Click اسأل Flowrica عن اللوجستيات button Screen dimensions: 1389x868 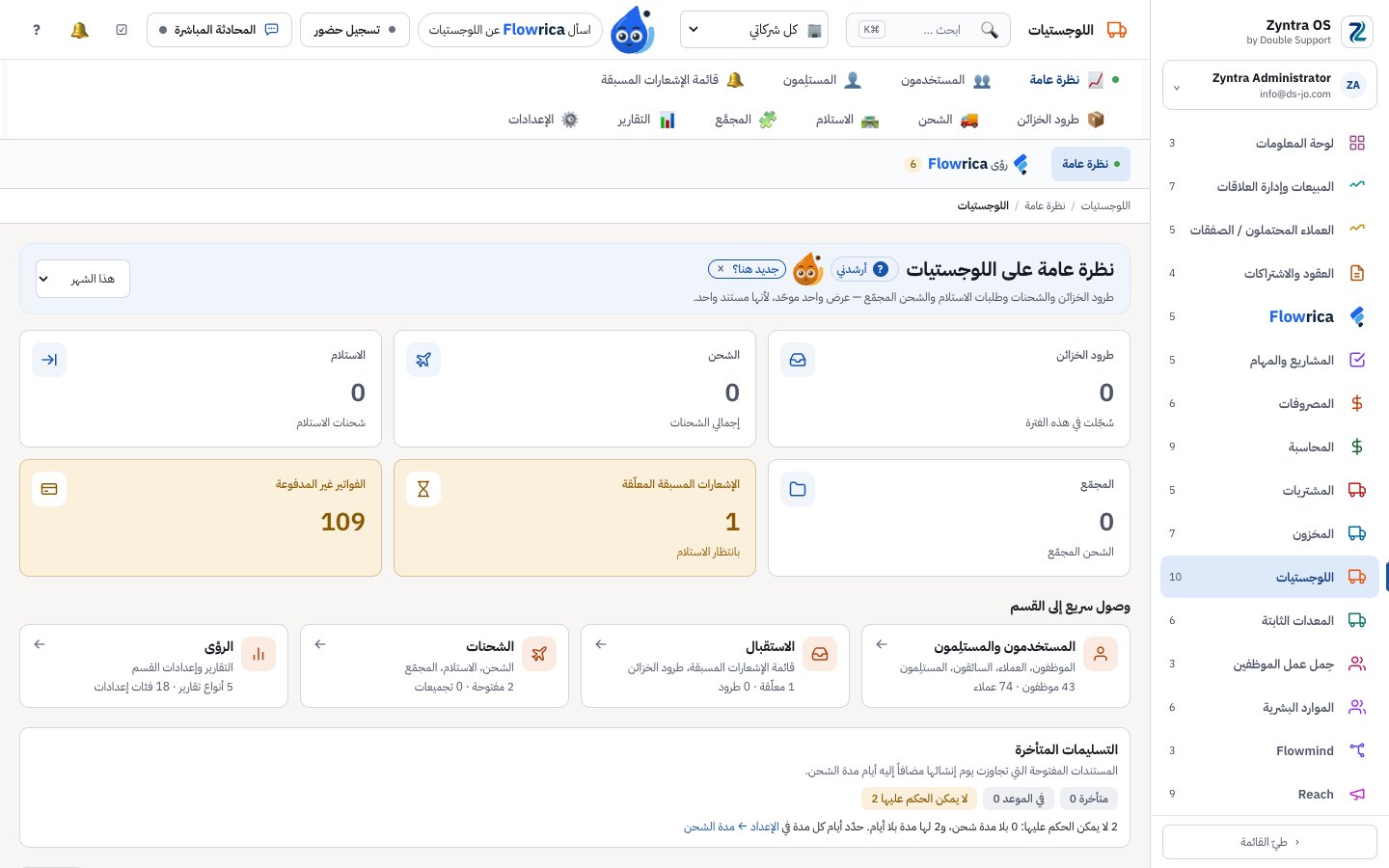pyautogui.click(x=510, y=30)
